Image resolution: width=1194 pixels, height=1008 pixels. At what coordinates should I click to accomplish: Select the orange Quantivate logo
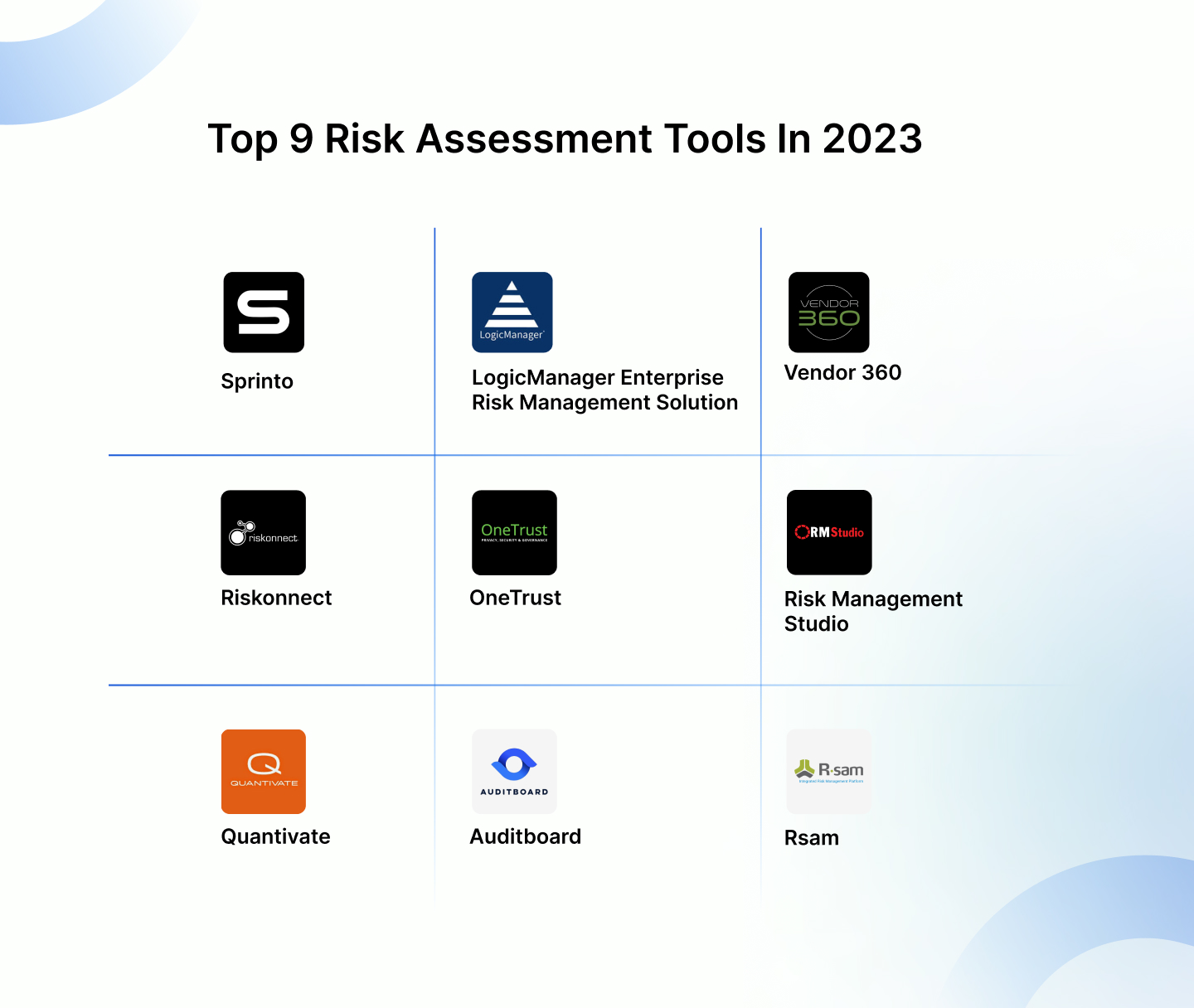pos(264,772)
